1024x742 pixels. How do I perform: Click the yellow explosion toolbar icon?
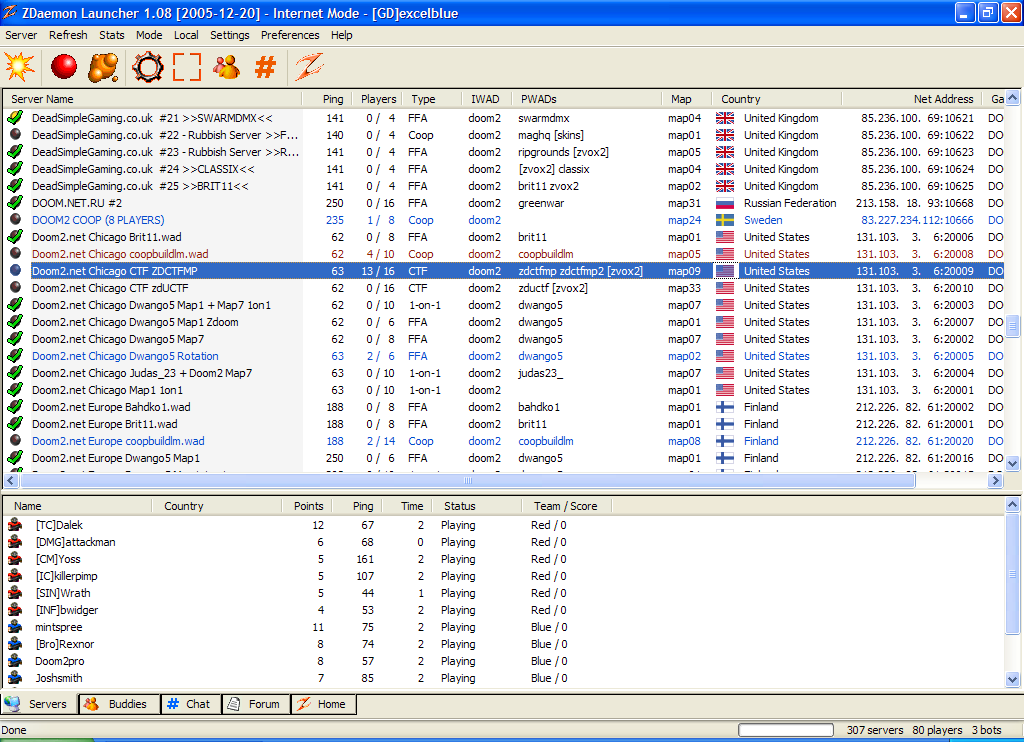(20, 67)
